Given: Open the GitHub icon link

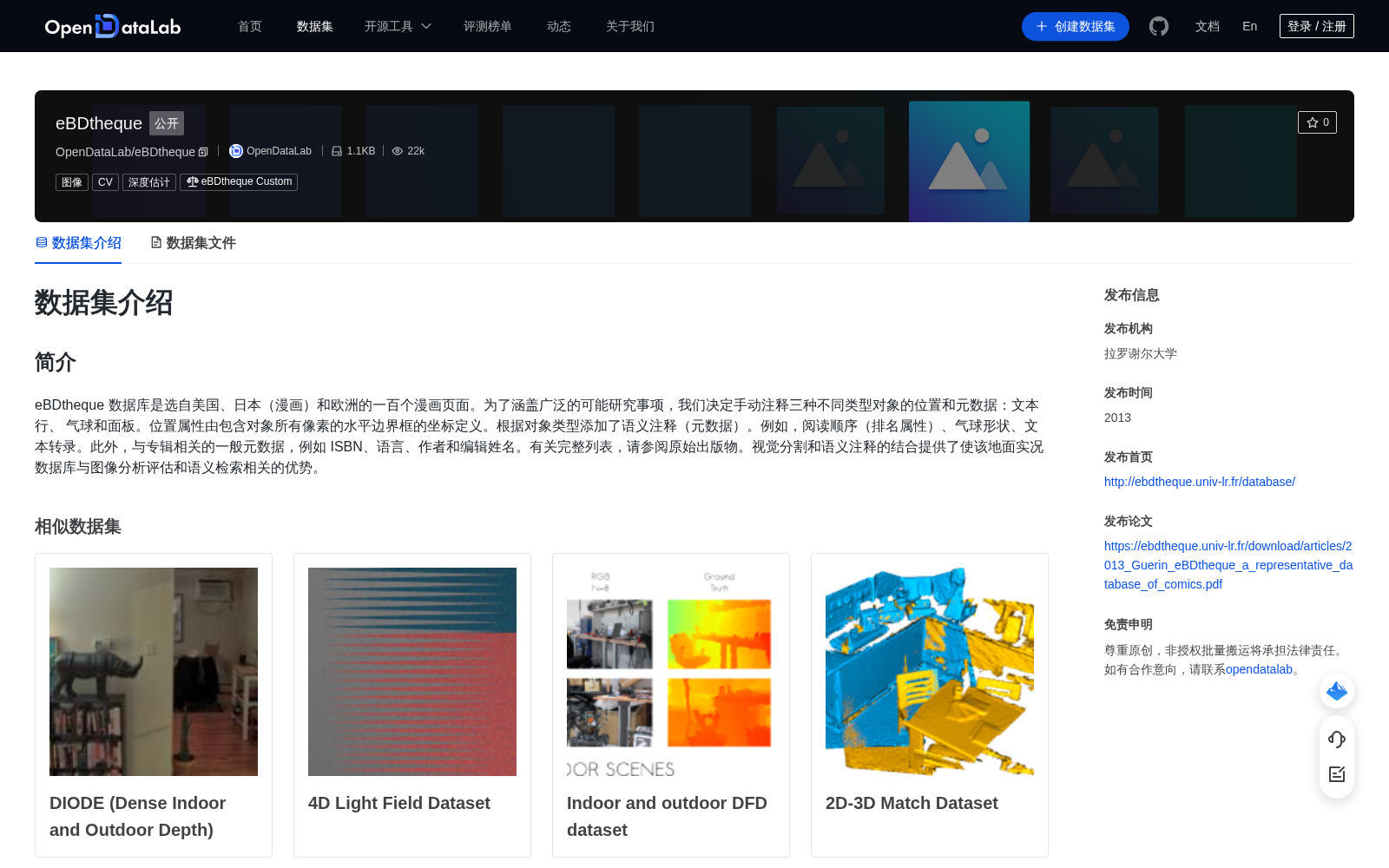Looking at the screenshot, I should (x=1159, y=26).
